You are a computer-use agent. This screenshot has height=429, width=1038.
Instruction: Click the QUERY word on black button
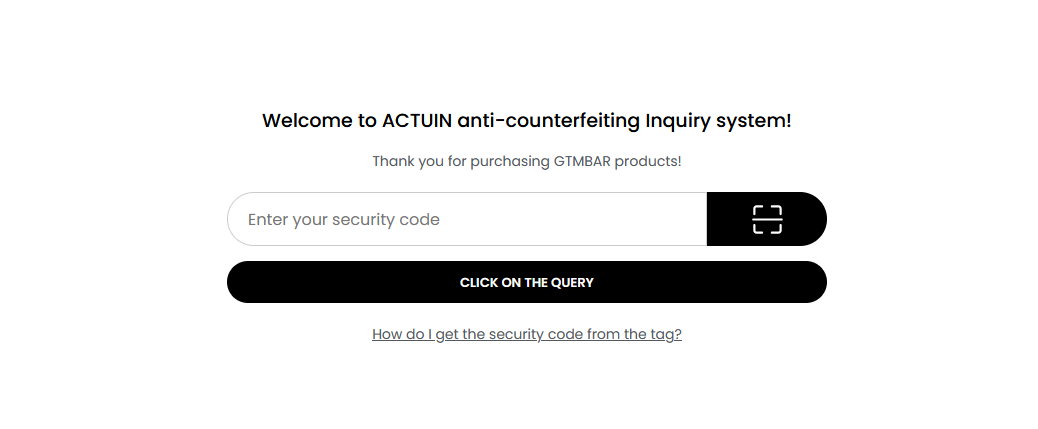click(x=572, y=282)
